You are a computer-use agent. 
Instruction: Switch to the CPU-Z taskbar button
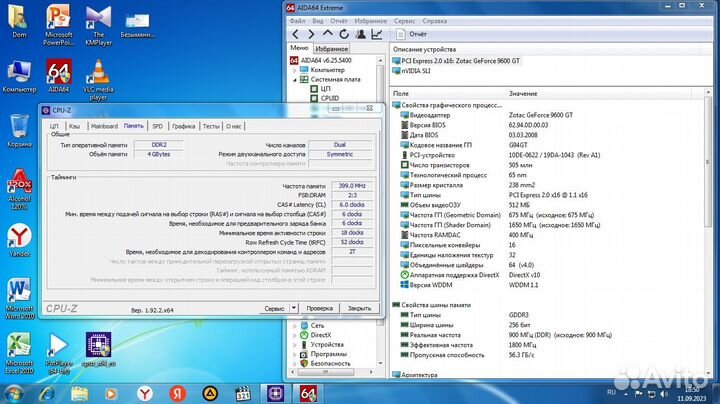tap(276, 393)
